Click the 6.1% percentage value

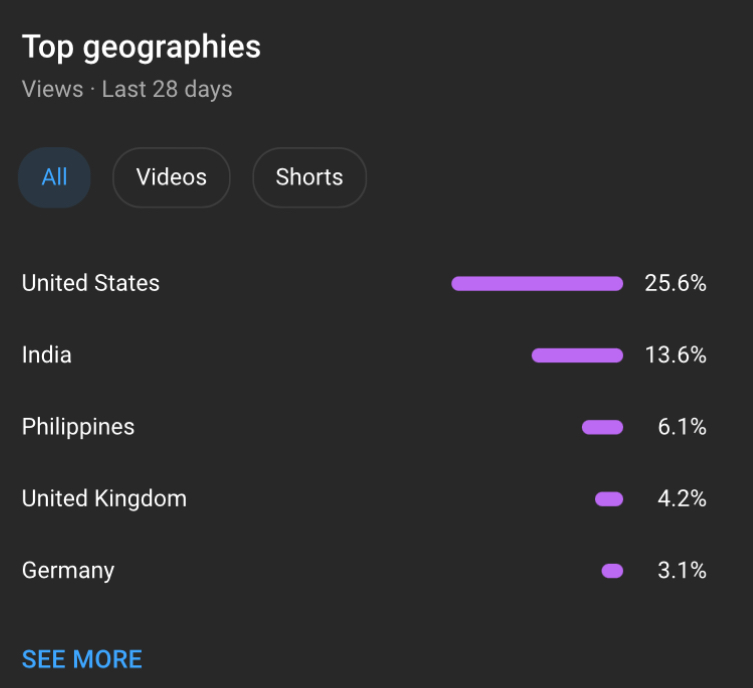point(682,427)
